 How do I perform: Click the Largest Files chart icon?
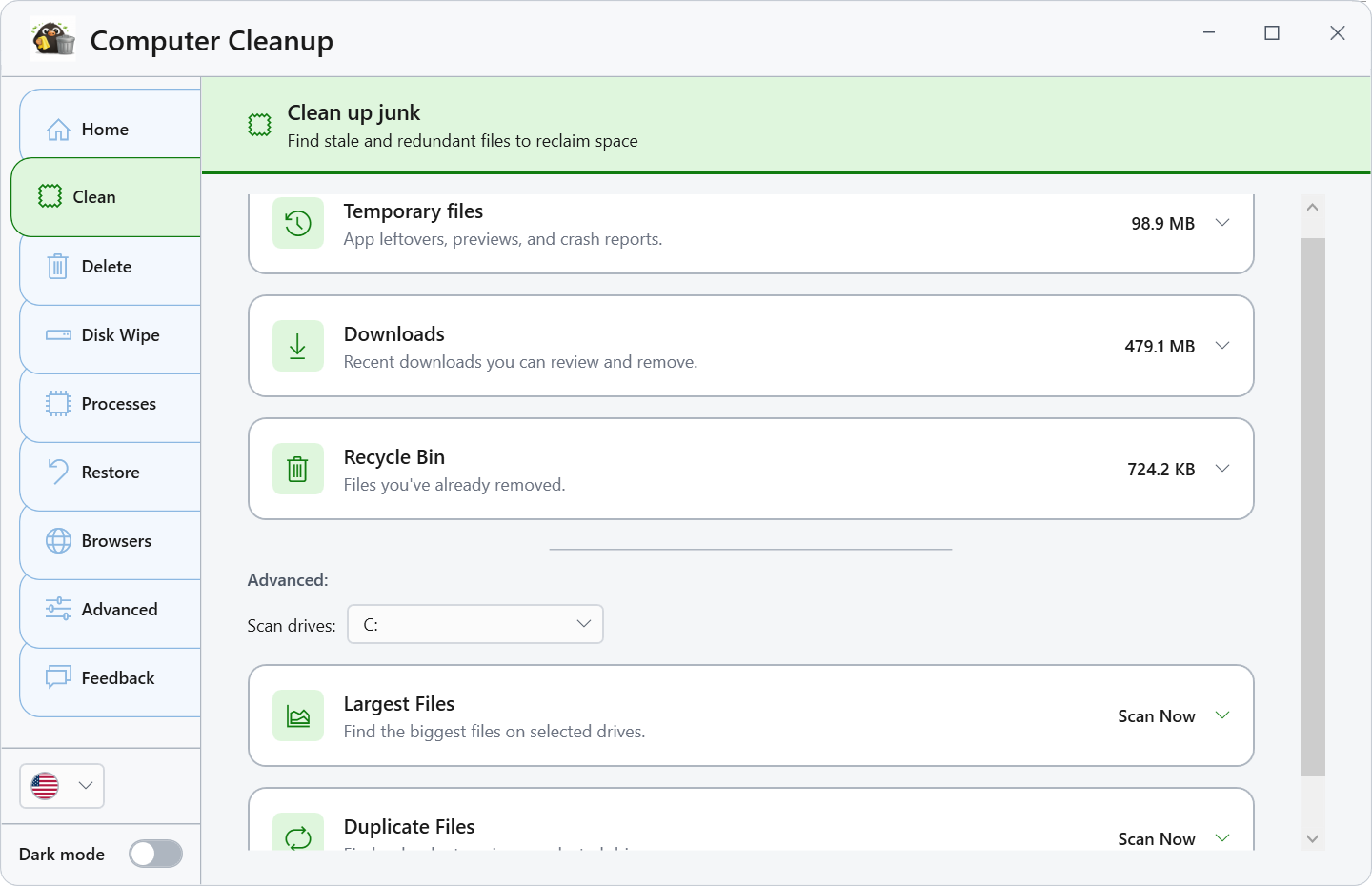point(298,715)
